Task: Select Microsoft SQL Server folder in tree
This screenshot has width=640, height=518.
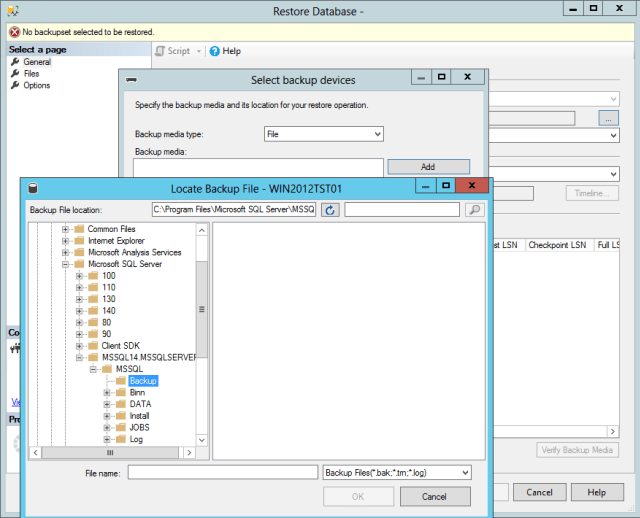Action: coord(125,264)
